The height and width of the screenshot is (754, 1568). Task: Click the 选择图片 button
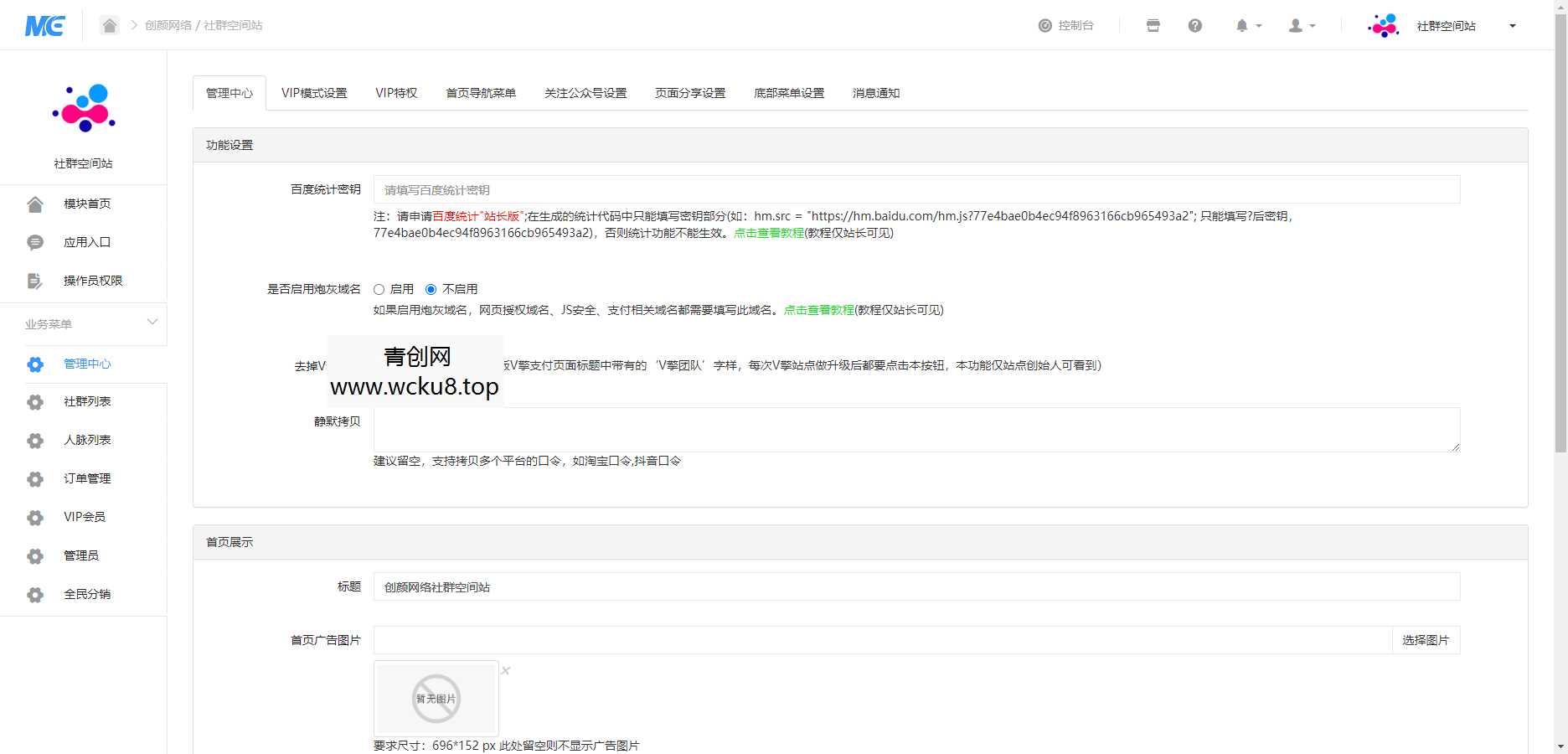click(x=1426, y=639)
